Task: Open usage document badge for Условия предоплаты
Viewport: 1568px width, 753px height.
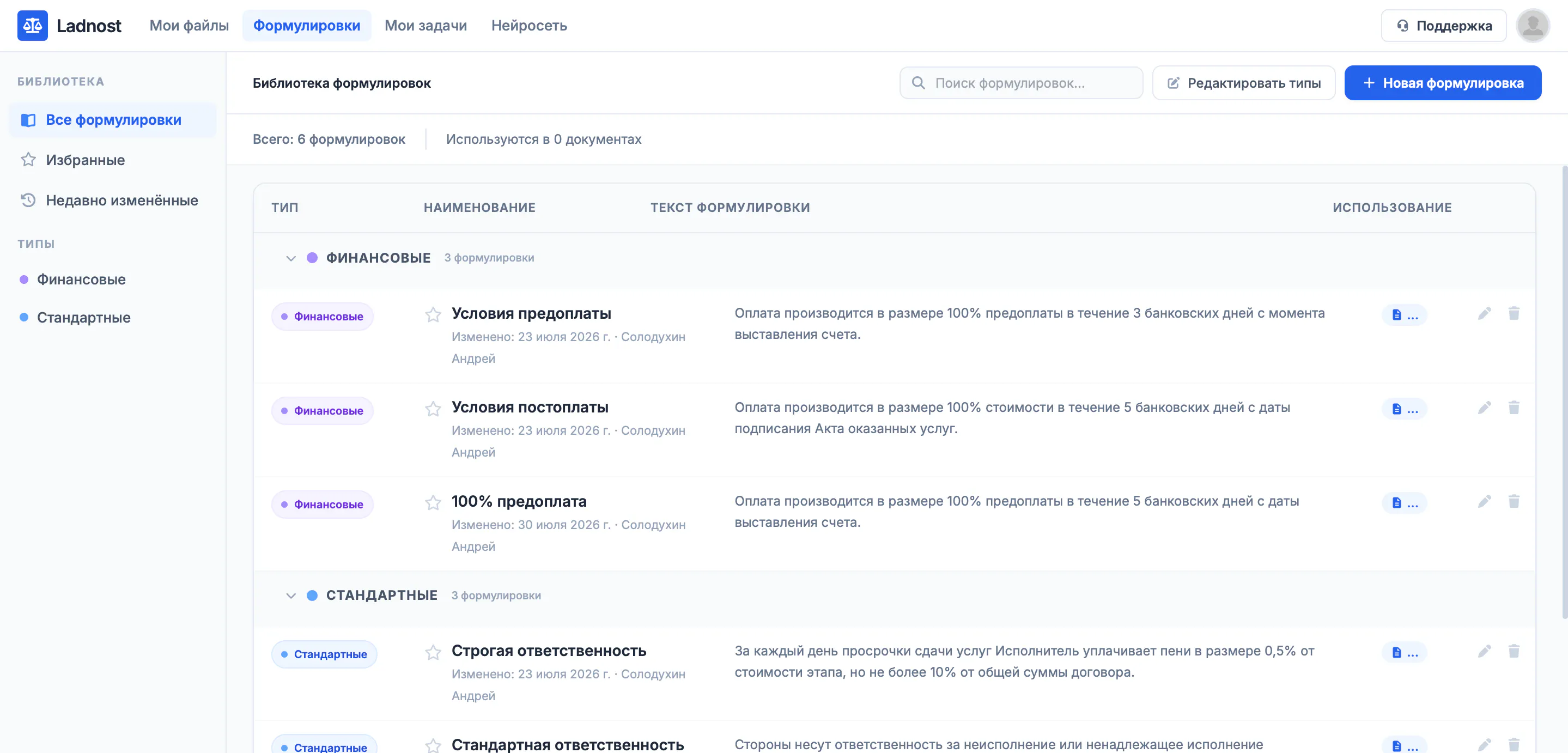Action: (1404, 315)
